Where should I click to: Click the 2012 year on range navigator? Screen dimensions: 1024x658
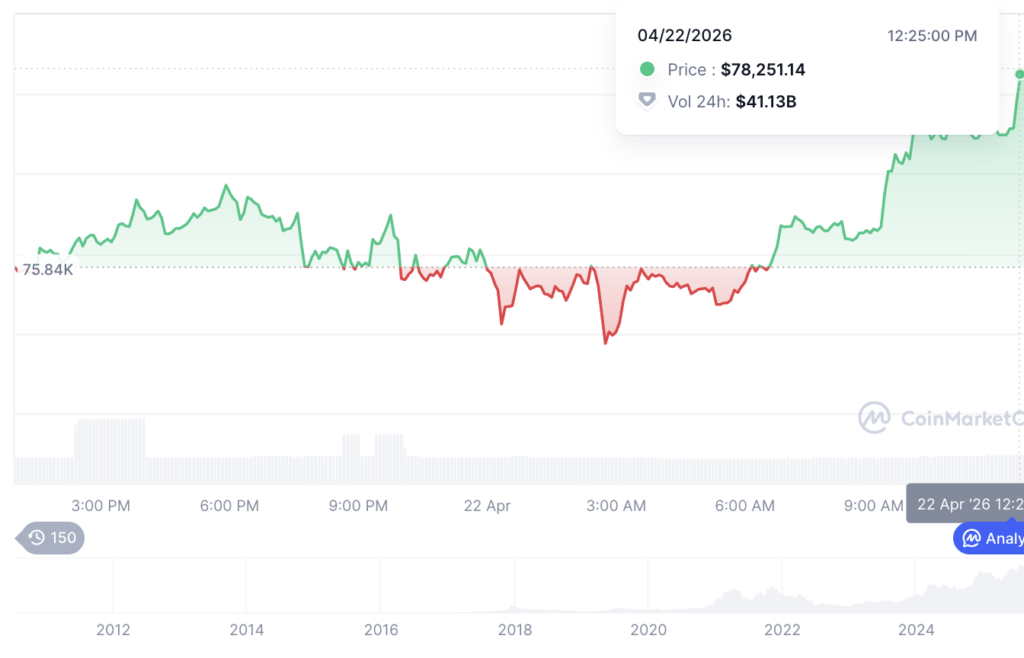(113, 630)
